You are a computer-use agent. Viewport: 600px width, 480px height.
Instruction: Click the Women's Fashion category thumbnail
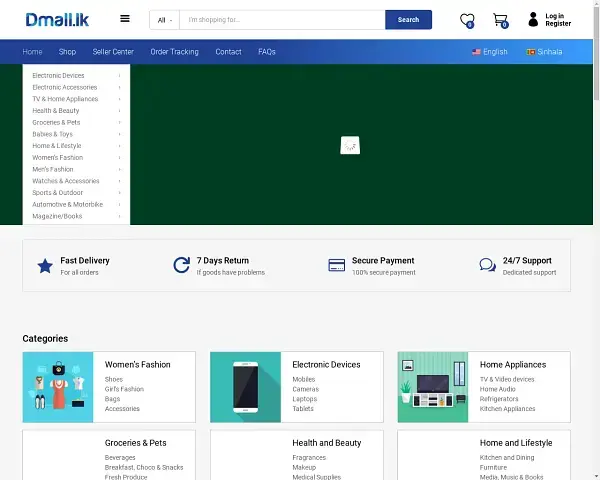point(58,387)
